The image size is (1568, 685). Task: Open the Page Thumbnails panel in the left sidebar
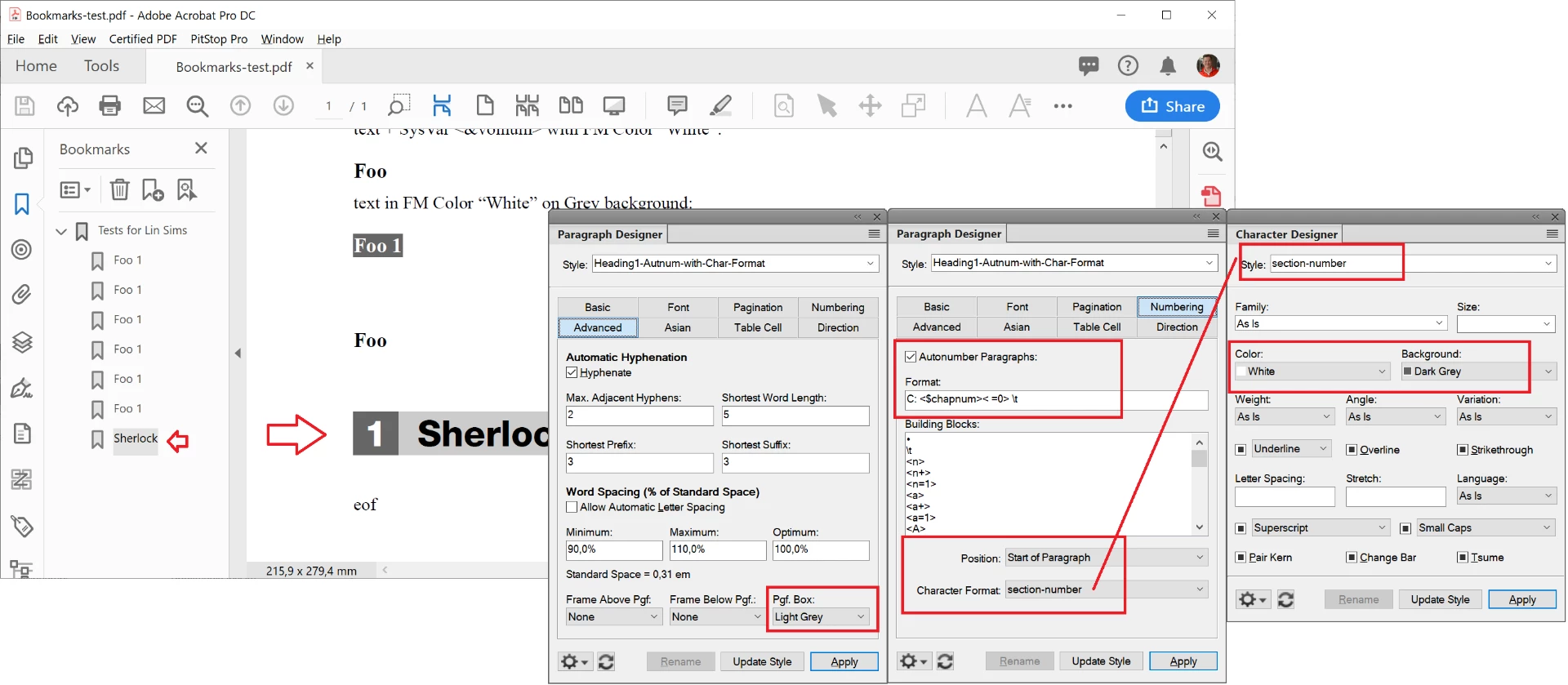point(23,158)
